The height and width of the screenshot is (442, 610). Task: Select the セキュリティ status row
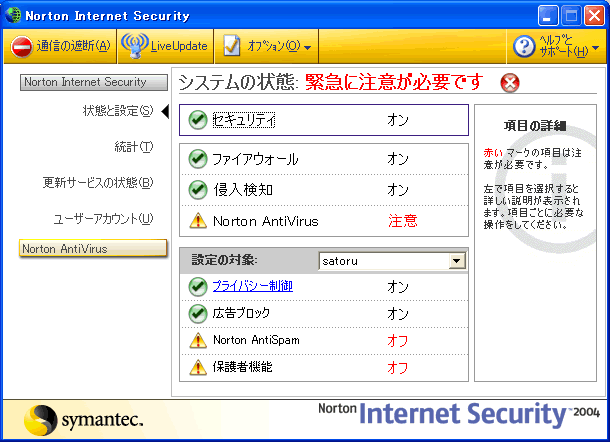tap(324, 120)
